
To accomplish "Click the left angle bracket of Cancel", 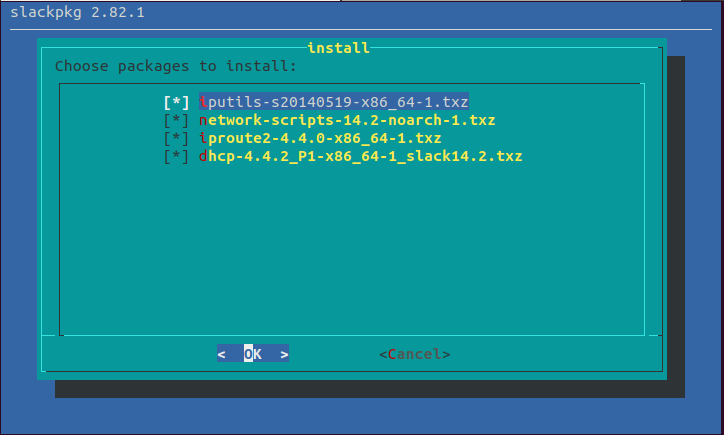I will [383, 354].
